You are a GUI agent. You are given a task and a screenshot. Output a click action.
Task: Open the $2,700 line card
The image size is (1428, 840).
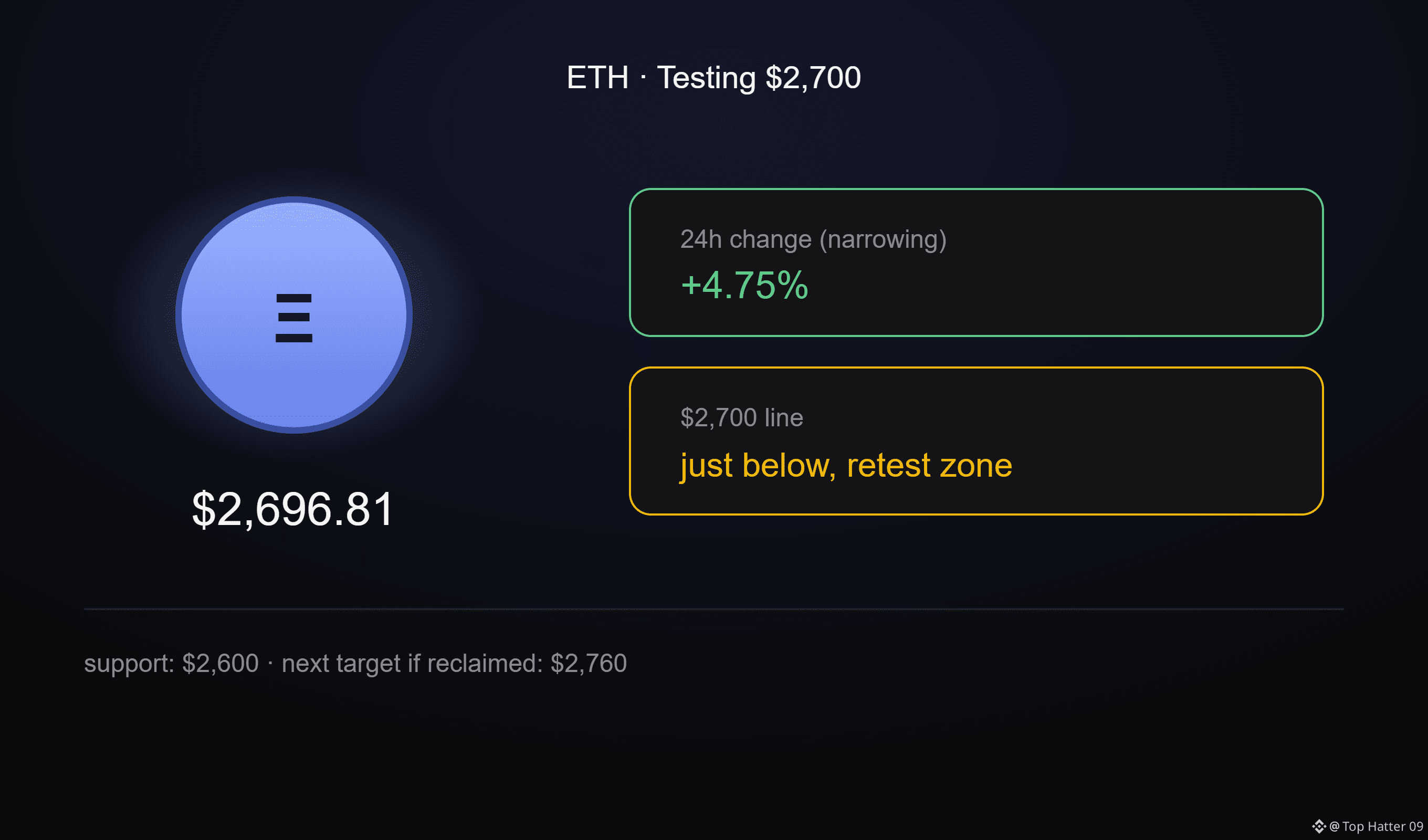click(976, 441)
